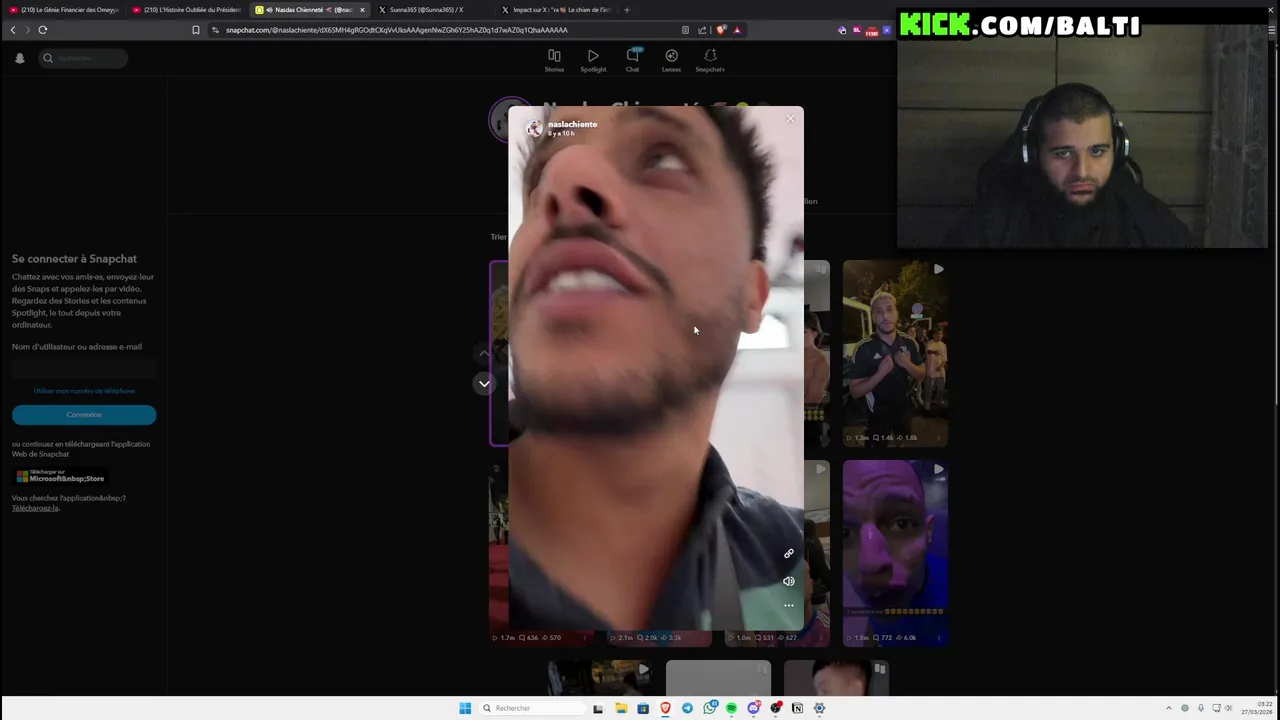The width and height of the screenshot is (1280, 720).
Task: Open Telegram from taskbar
Action: point(687,708)
